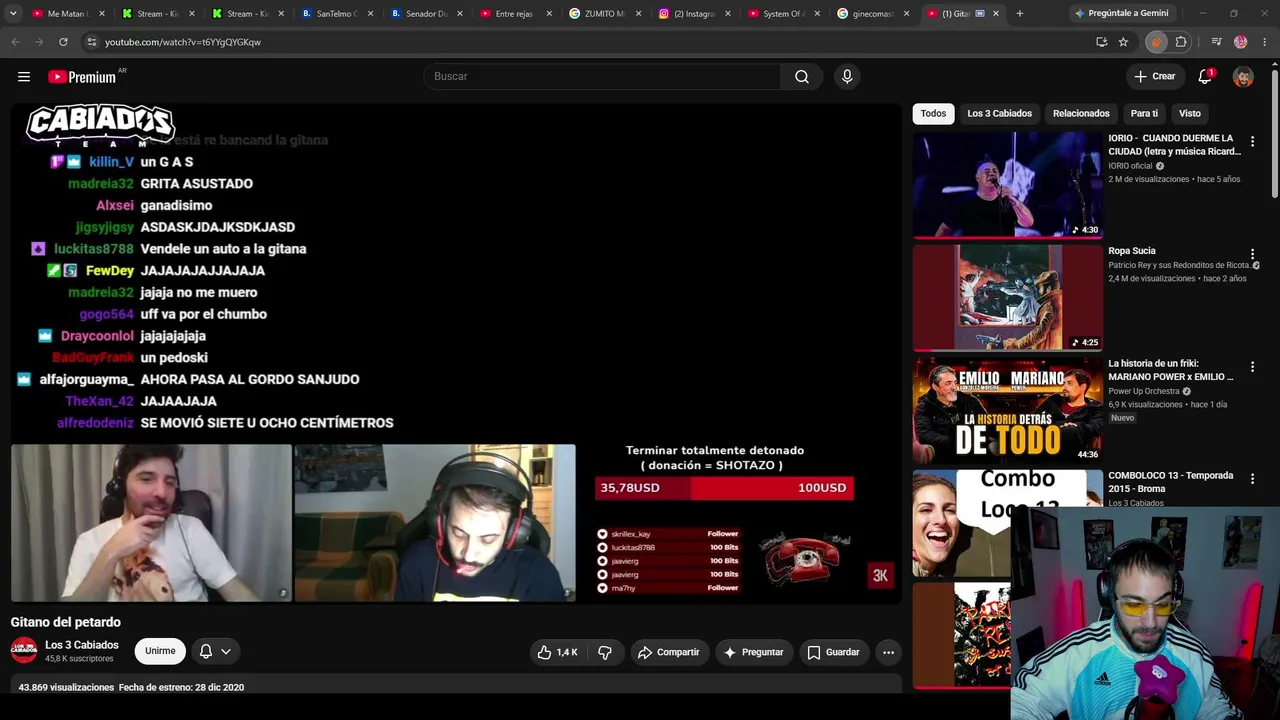Click the install or cast icon in address bar

tap(1101, 42)
